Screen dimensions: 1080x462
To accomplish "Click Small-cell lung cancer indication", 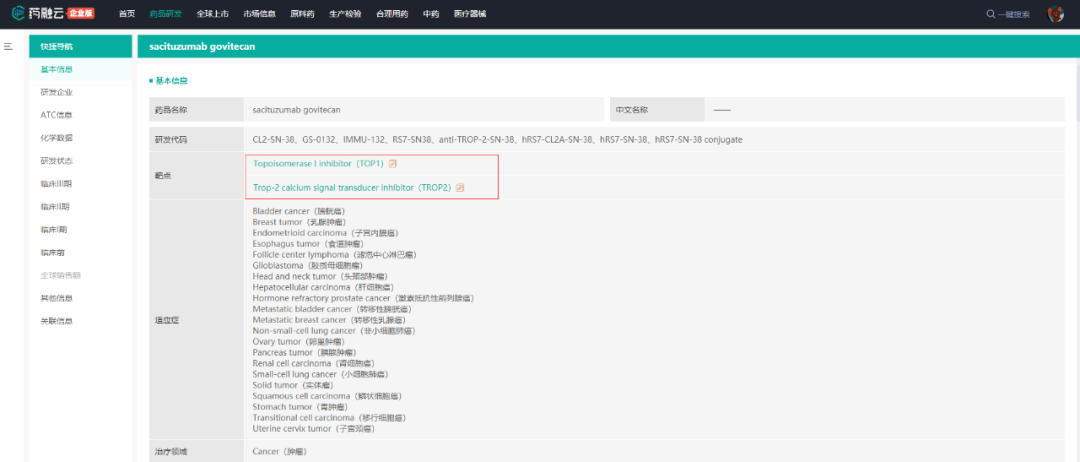I will [320, 375].
